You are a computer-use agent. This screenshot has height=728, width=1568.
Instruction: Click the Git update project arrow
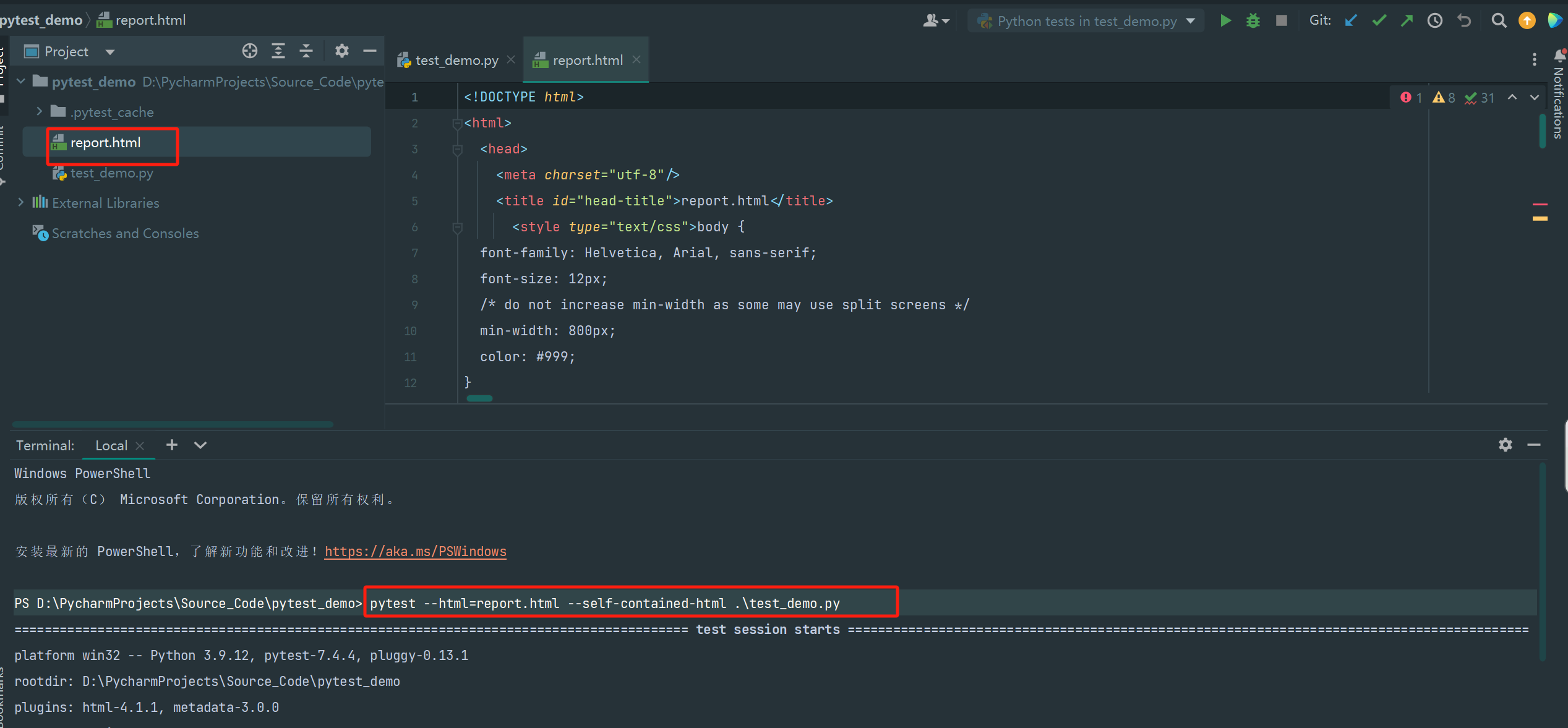point(1351,21)
